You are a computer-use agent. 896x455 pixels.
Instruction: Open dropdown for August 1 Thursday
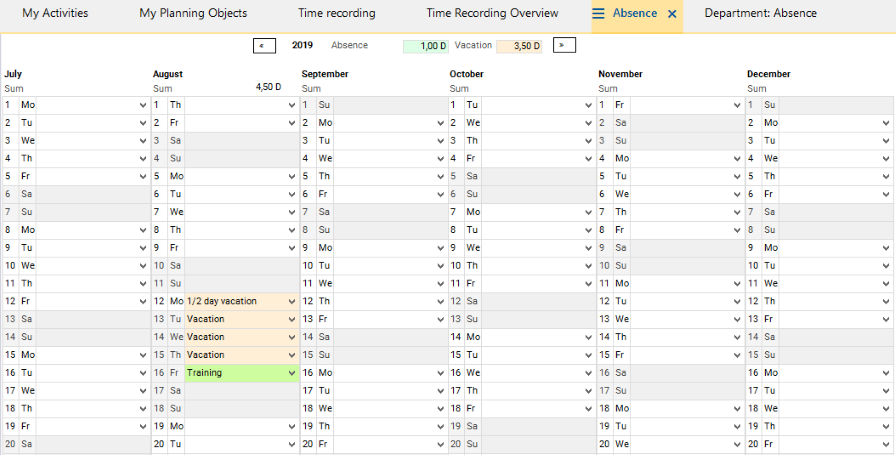click(x=292, y=105)
